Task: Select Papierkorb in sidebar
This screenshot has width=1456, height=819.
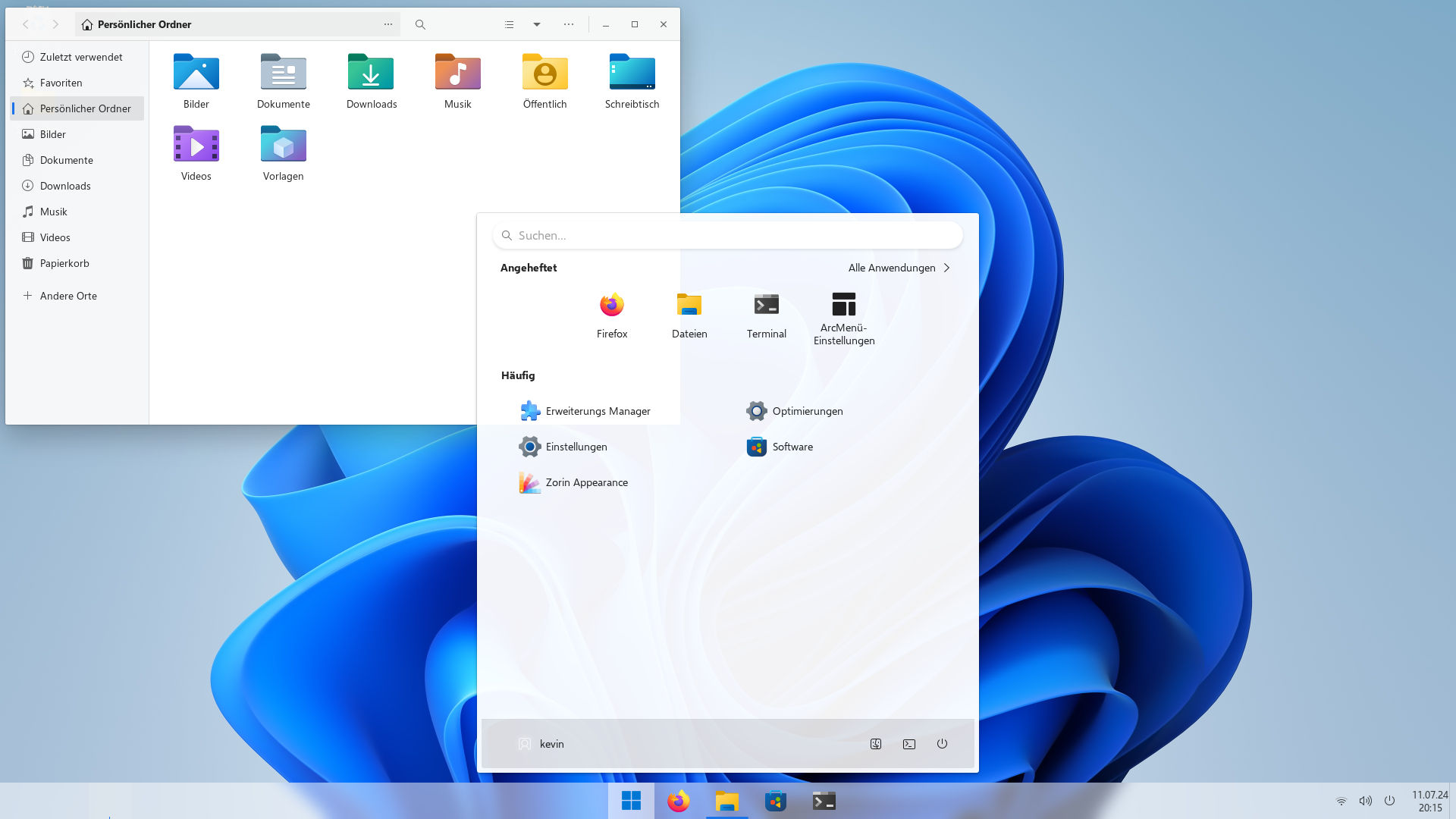Action: click(64, 263)
